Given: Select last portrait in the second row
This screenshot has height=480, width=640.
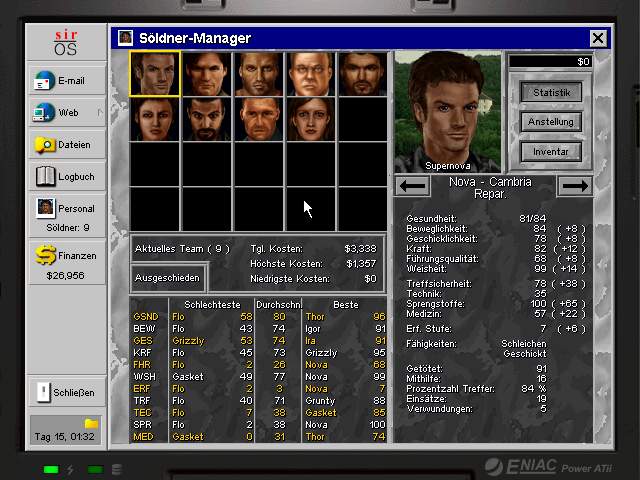Looking at the screenshot, I should click(311, 120).
